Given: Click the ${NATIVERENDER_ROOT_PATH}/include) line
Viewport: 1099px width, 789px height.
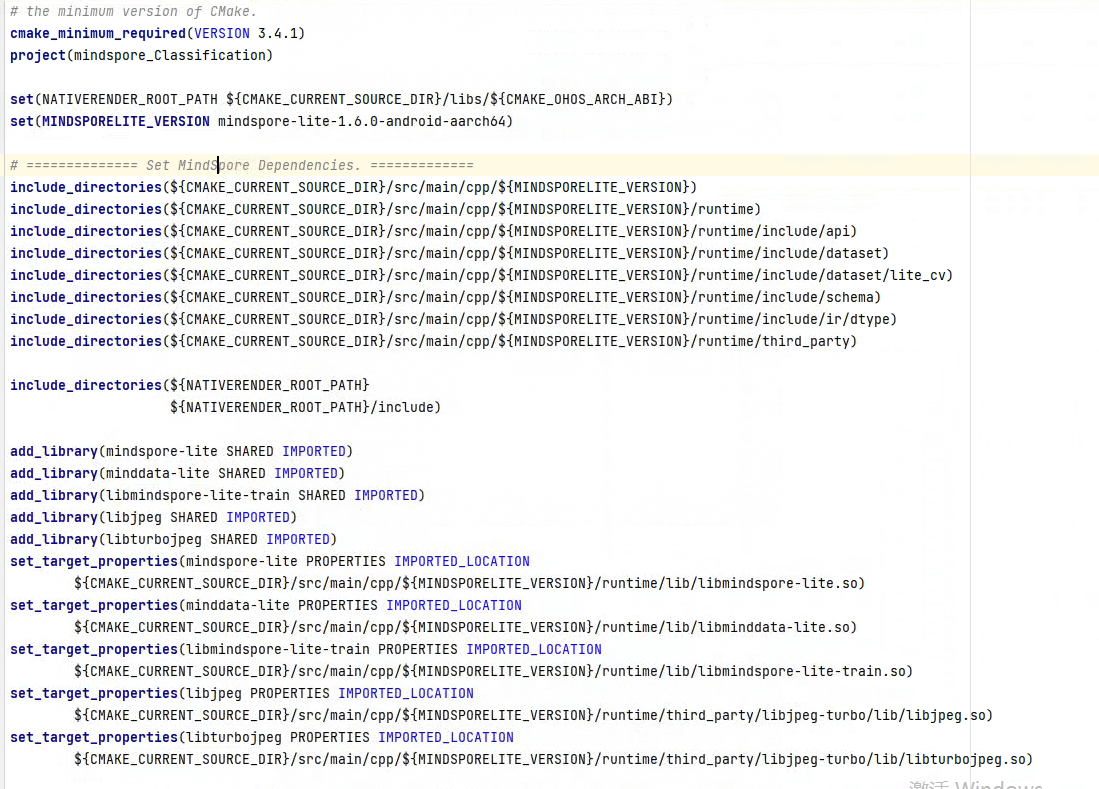Looking at the screenshot, I should (306, 407).
